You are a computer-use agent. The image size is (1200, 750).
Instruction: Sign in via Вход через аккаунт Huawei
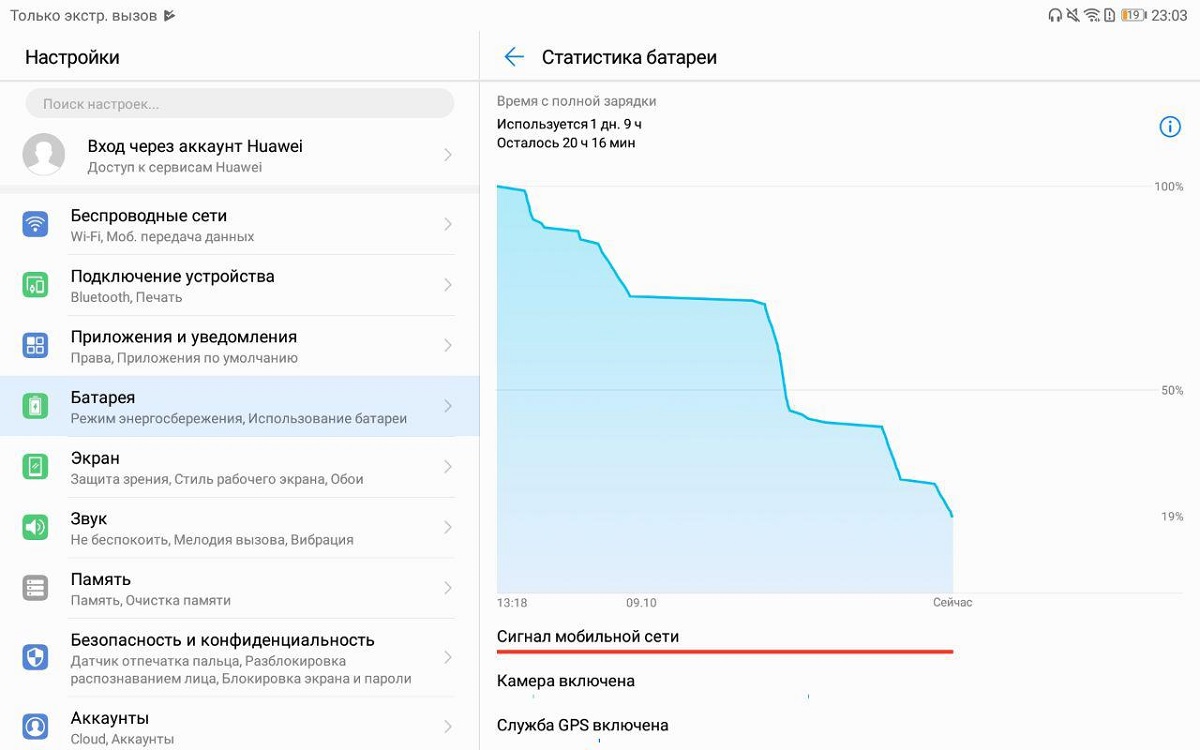click(240, 155)
